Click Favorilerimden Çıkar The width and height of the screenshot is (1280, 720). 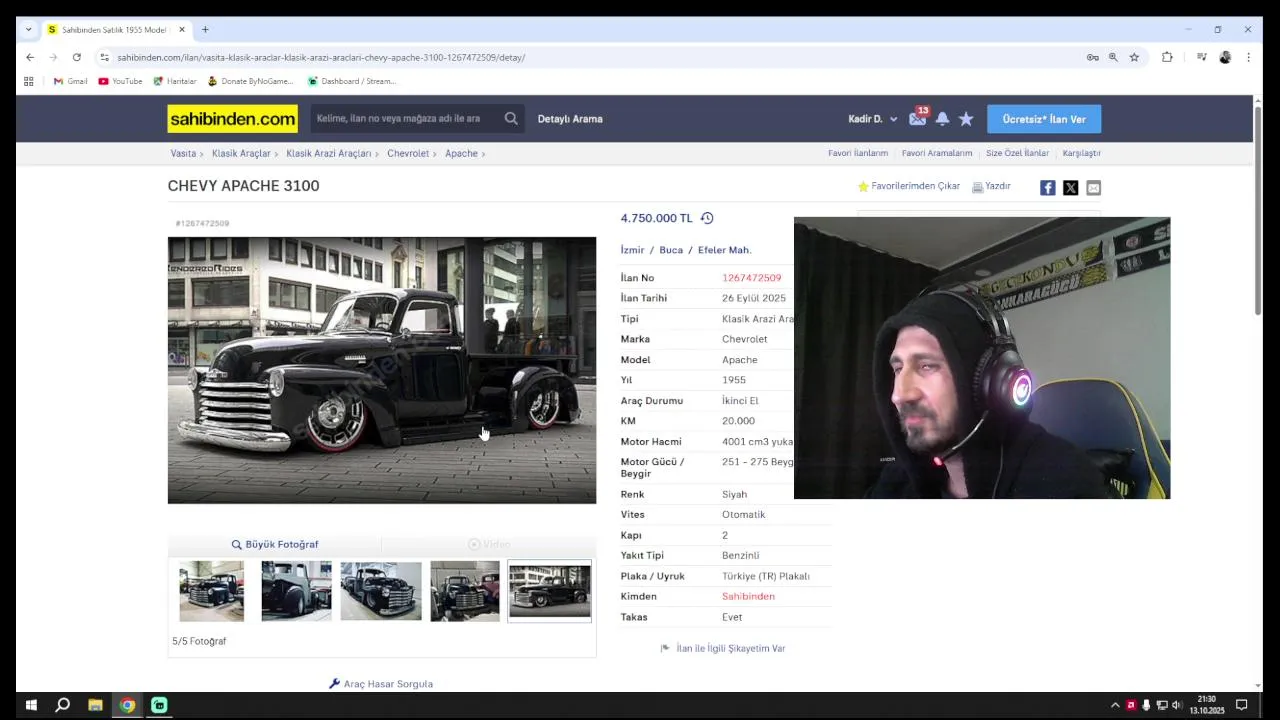click(909, 186)
